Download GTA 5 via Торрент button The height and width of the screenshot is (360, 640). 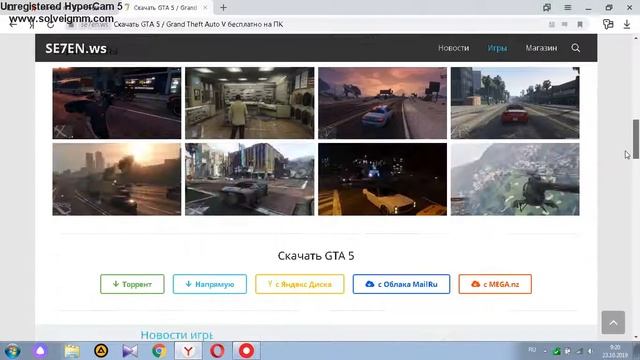click(132, 284)
